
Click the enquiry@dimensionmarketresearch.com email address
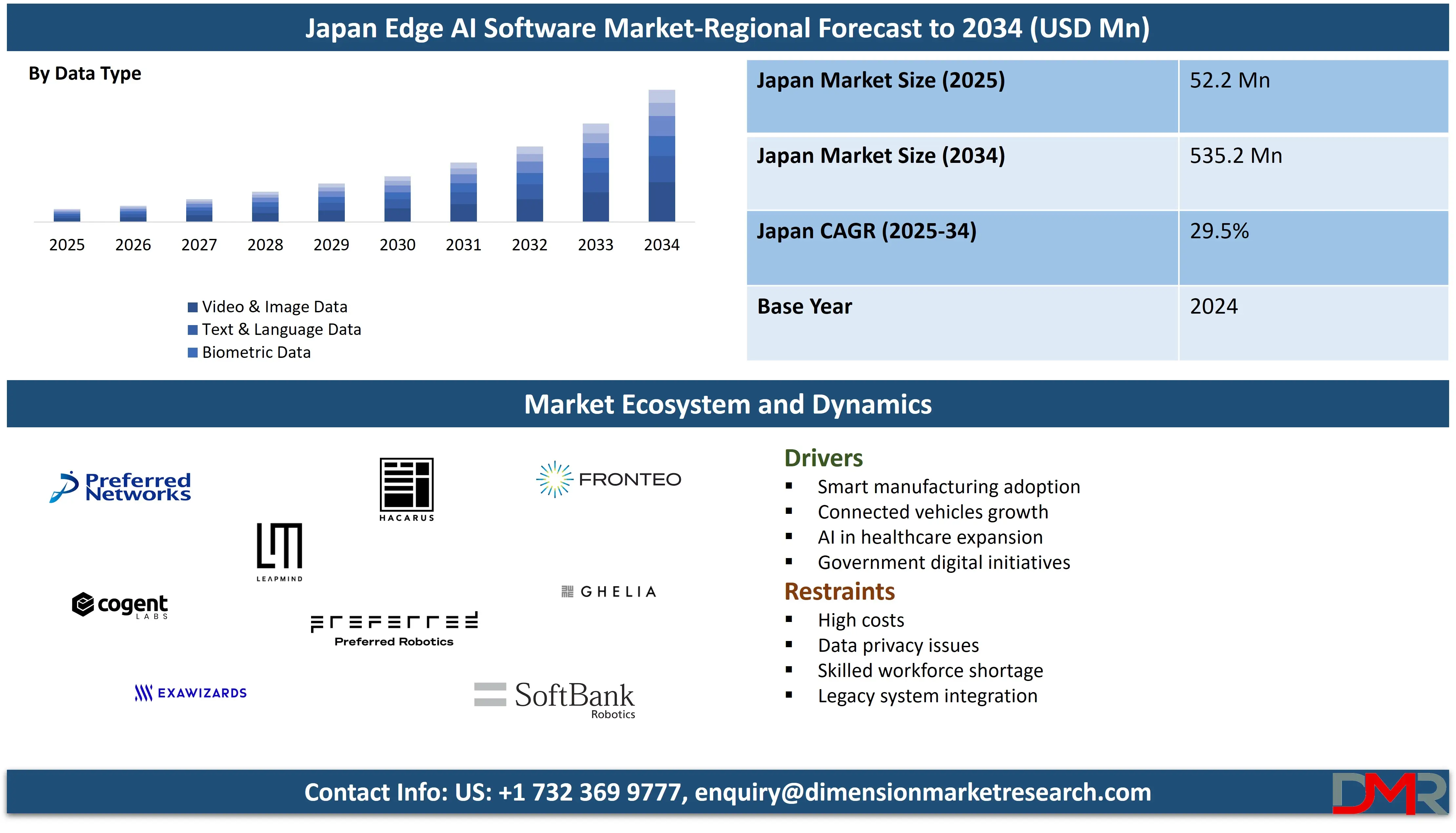(922, 792)
